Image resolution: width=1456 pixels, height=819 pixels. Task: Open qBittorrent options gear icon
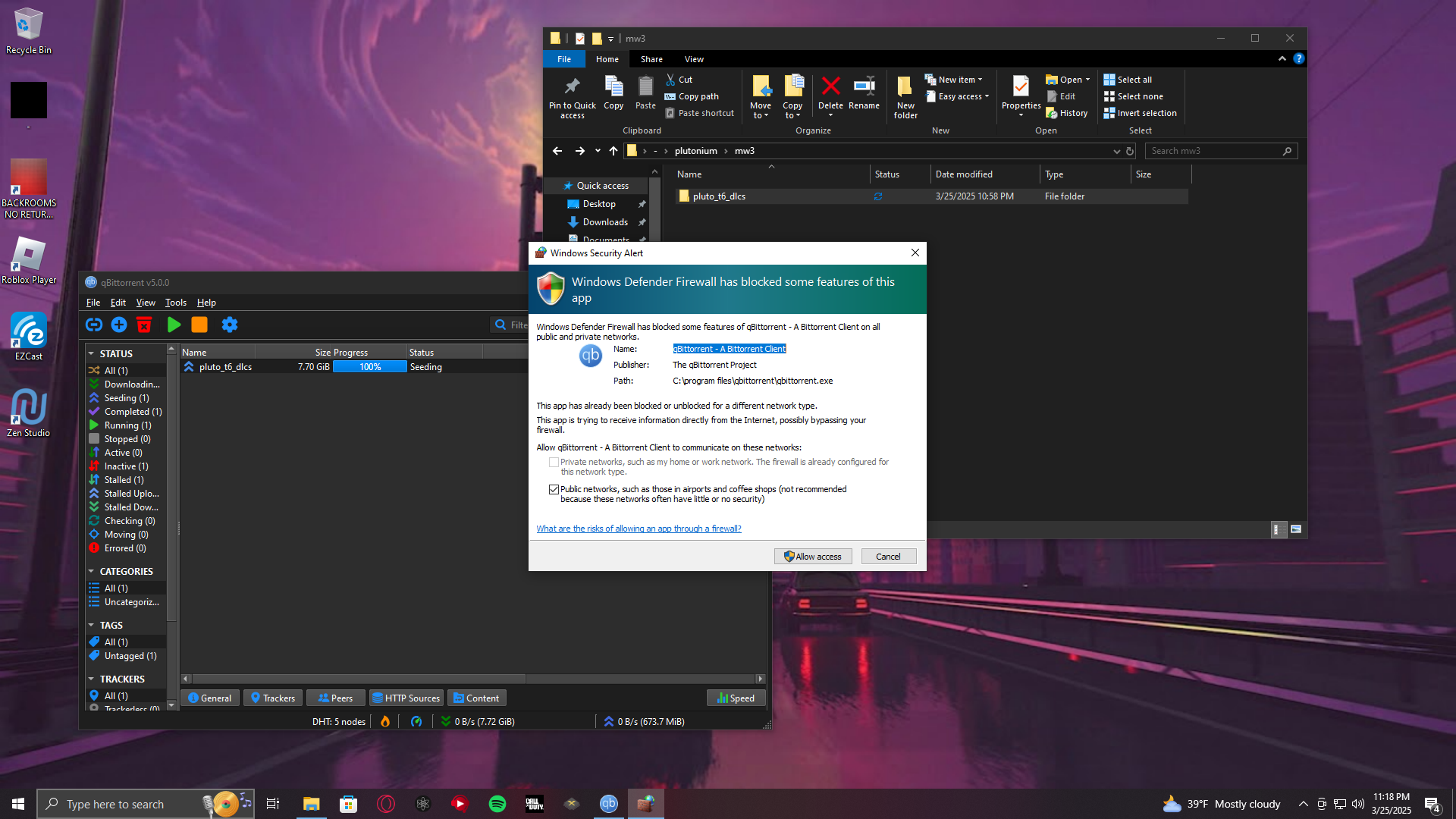pyautogui.click(x=230, y=325)
